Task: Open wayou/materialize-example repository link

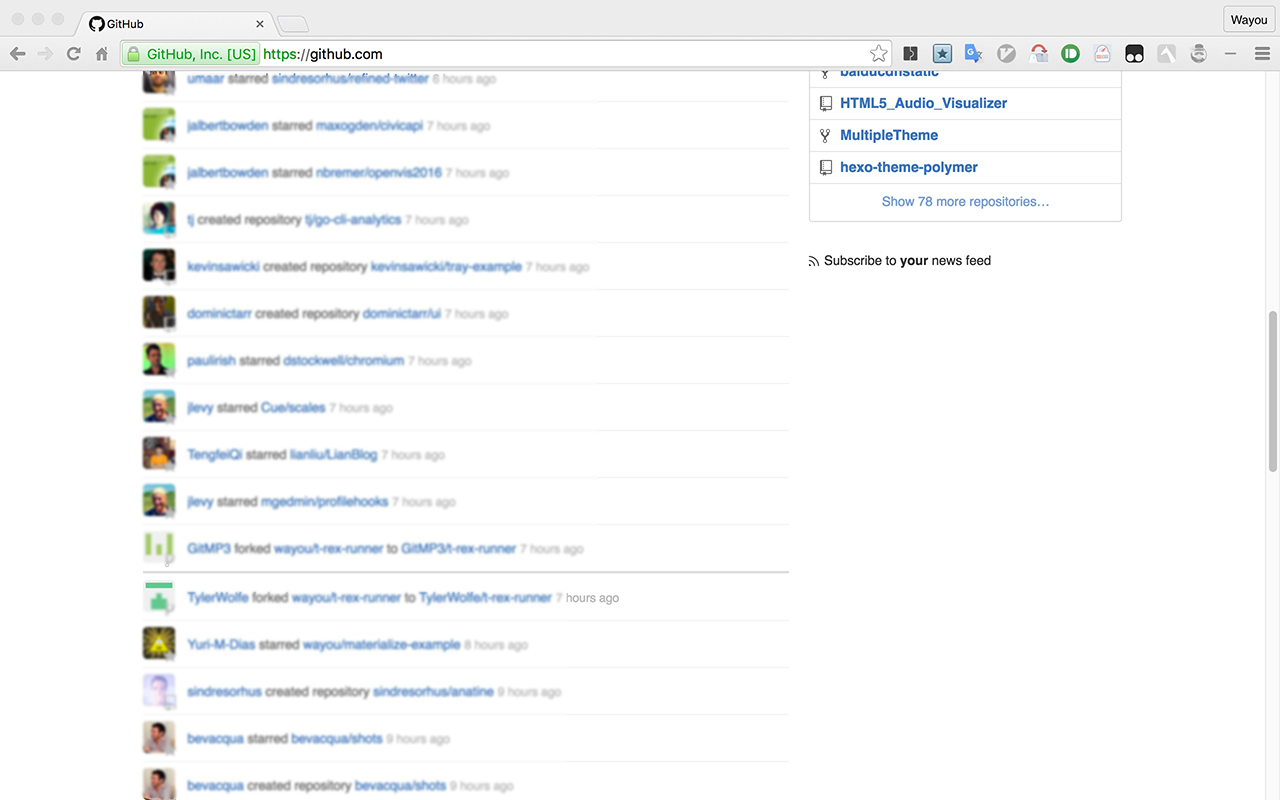Action: coord(381,645)
